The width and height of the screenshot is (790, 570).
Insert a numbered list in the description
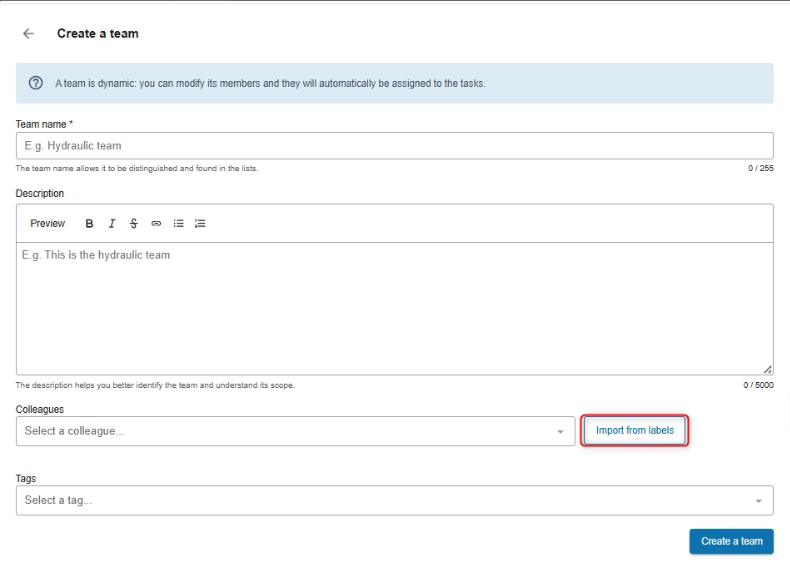[x=200, y=223]
